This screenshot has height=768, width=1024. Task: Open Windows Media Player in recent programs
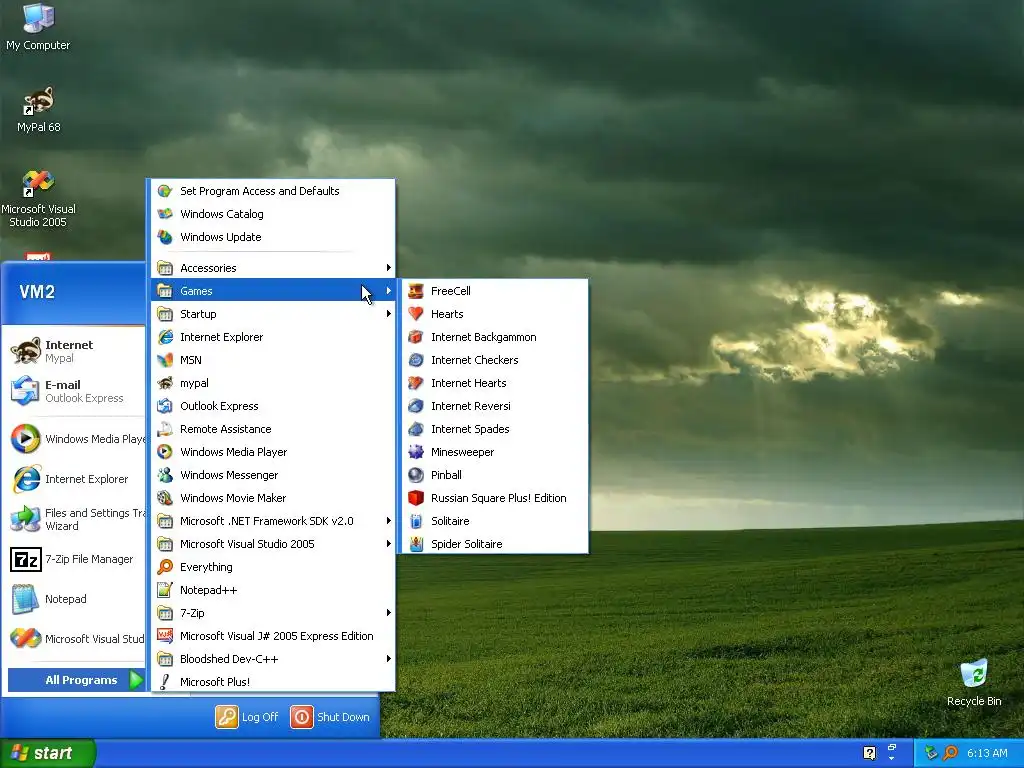point(75,439)
